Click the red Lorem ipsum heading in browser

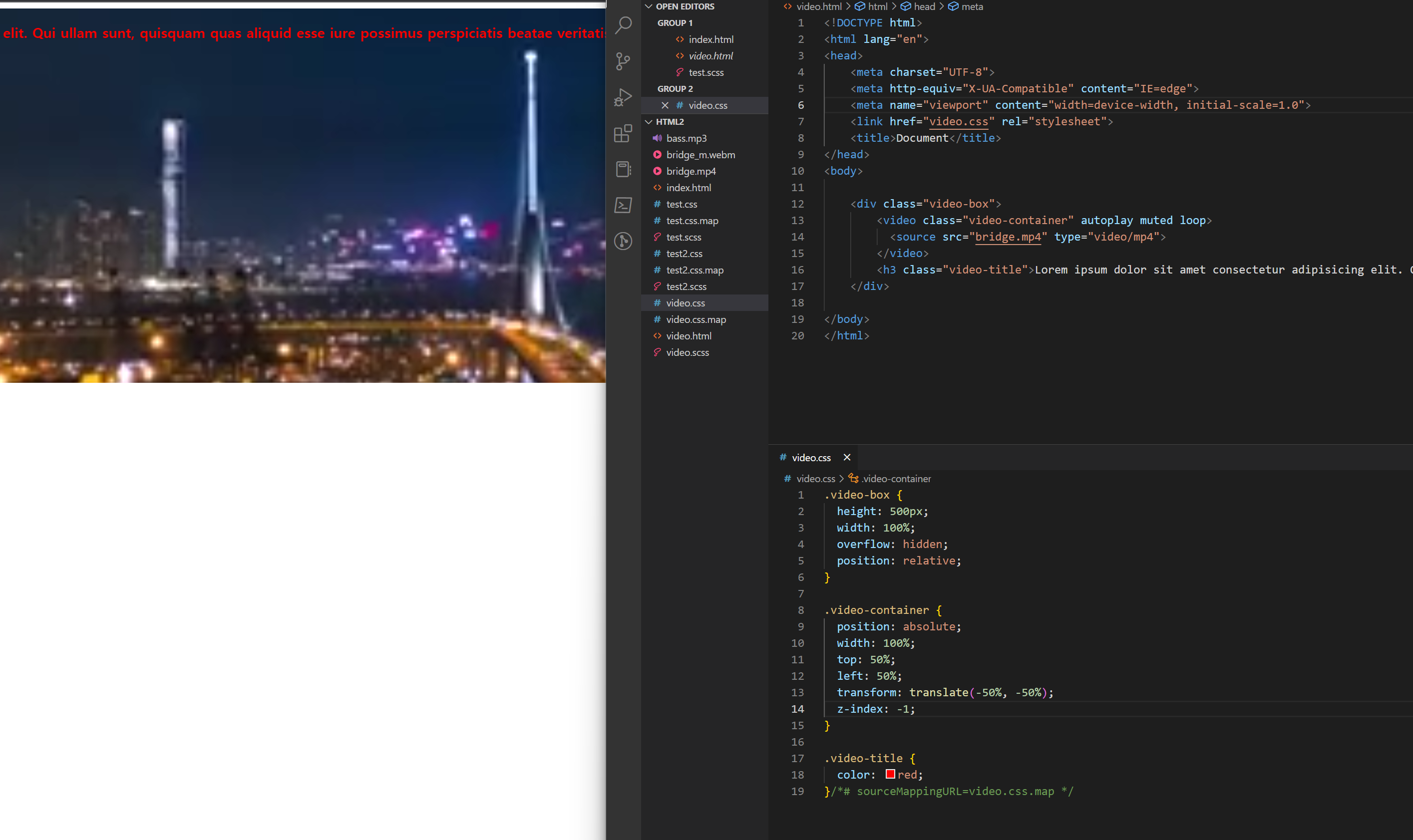[x=303, y=33]
